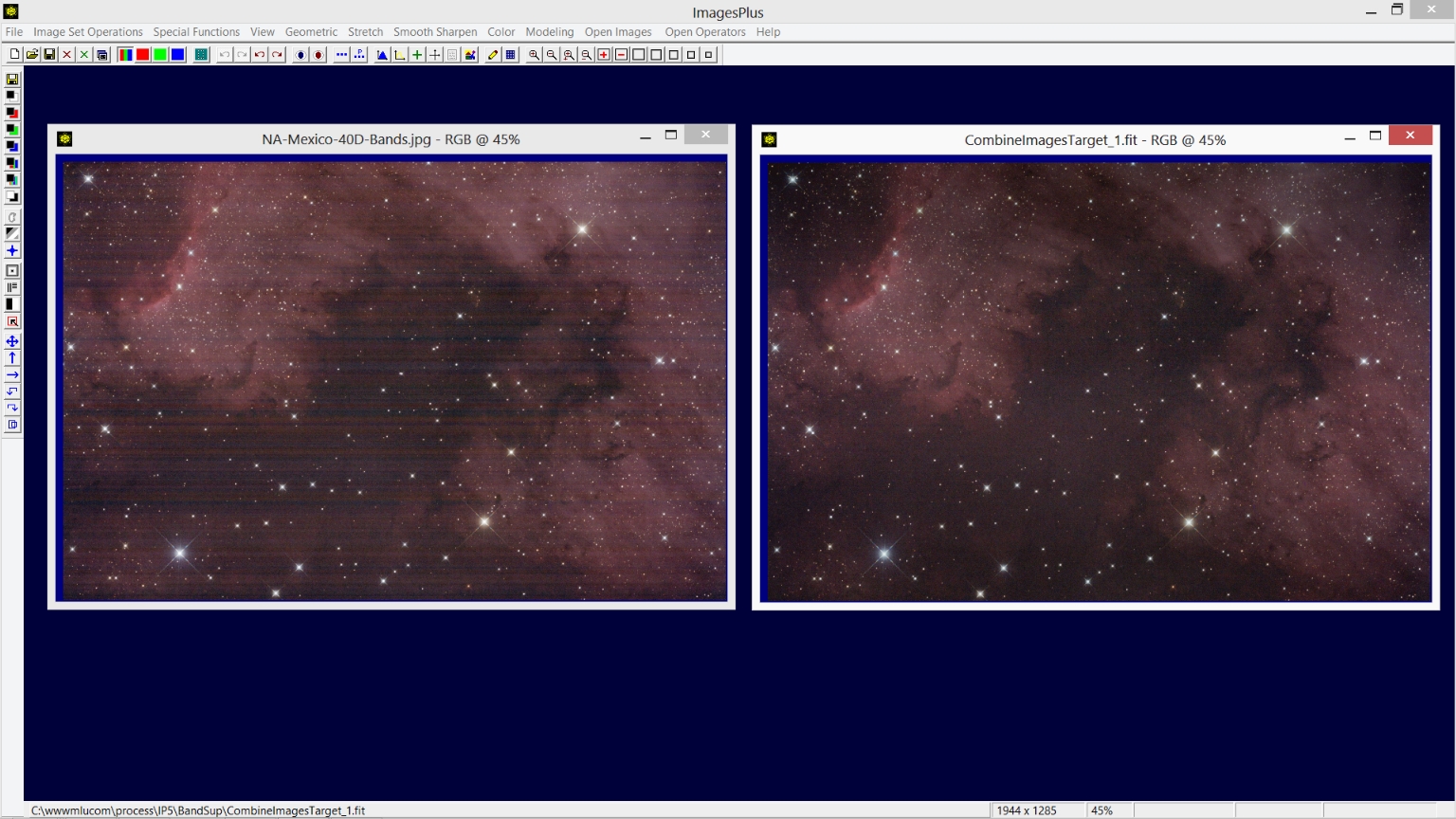This screenshot has height=819, width=1456.
Task: Click the red circle mask icon
Action: coord(318,55)
